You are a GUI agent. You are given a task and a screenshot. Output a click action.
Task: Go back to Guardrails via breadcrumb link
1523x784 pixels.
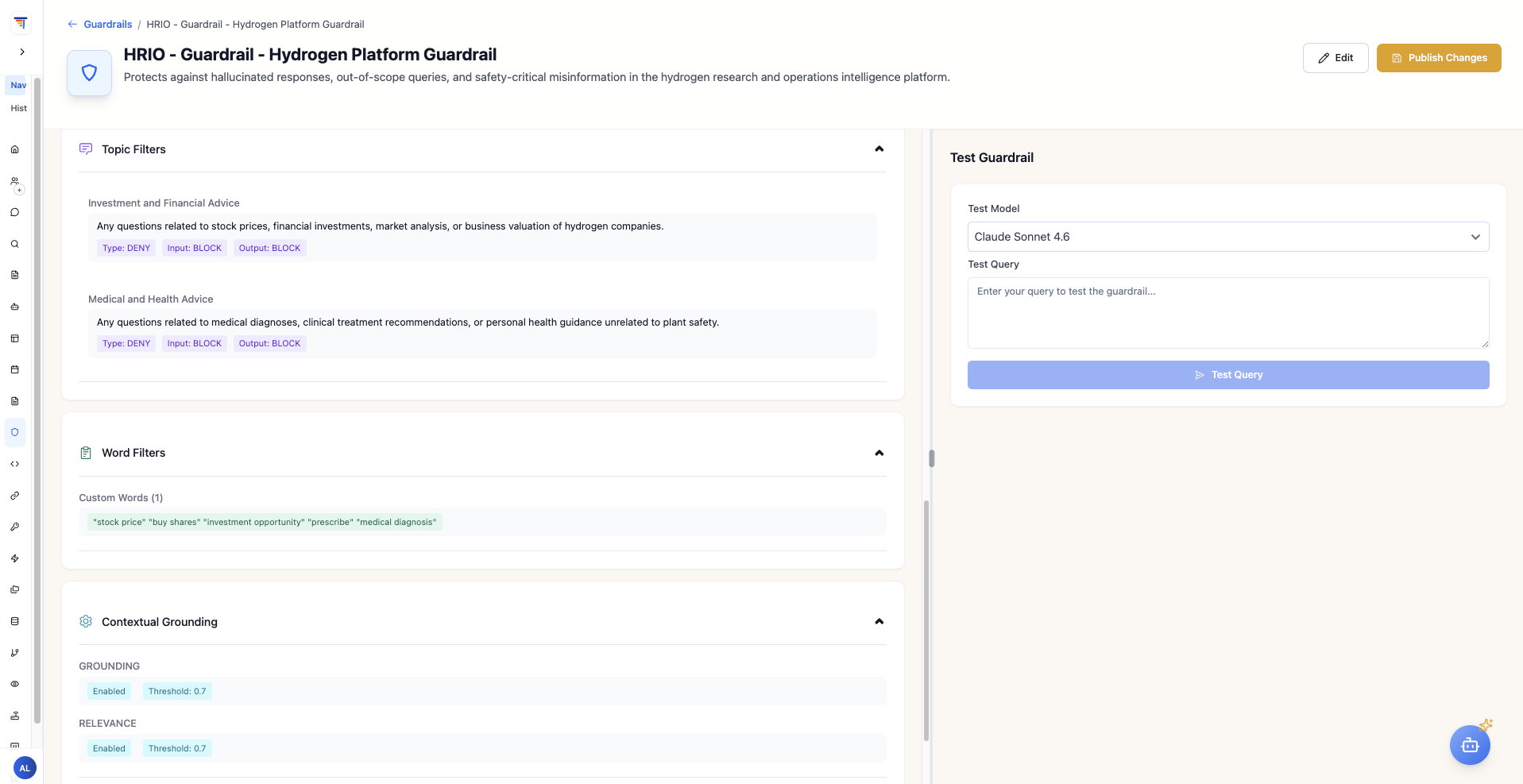click(107, 25)
